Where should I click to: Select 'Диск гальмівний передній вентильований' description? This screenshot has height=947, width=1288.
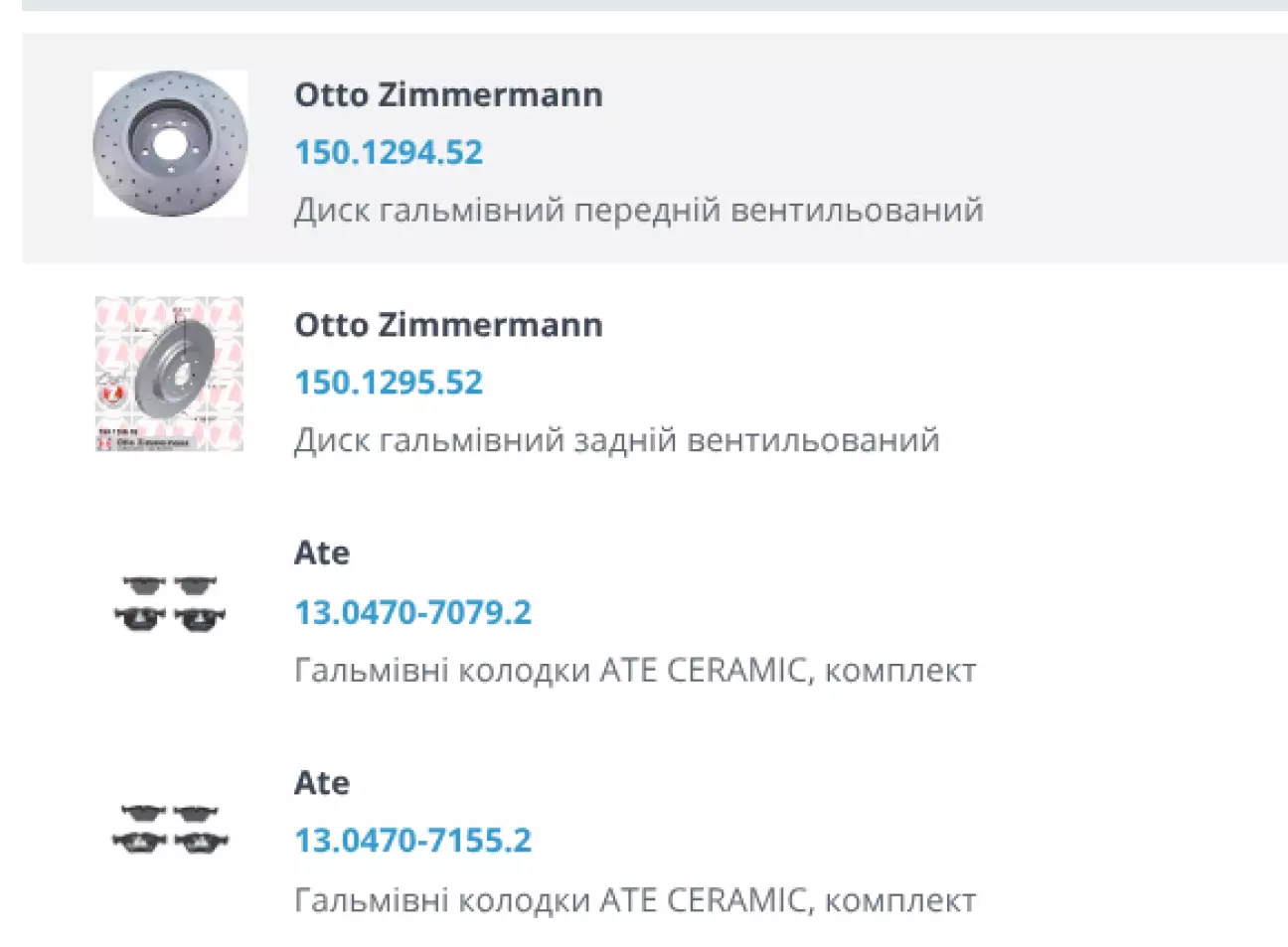639,211
